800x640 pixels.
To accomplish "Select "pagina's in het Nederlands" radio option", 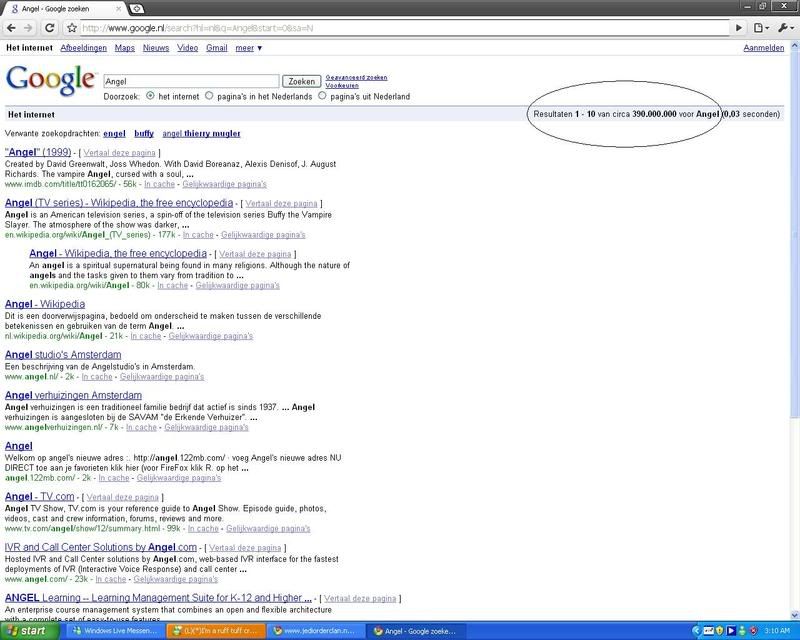I will (209, 95).
